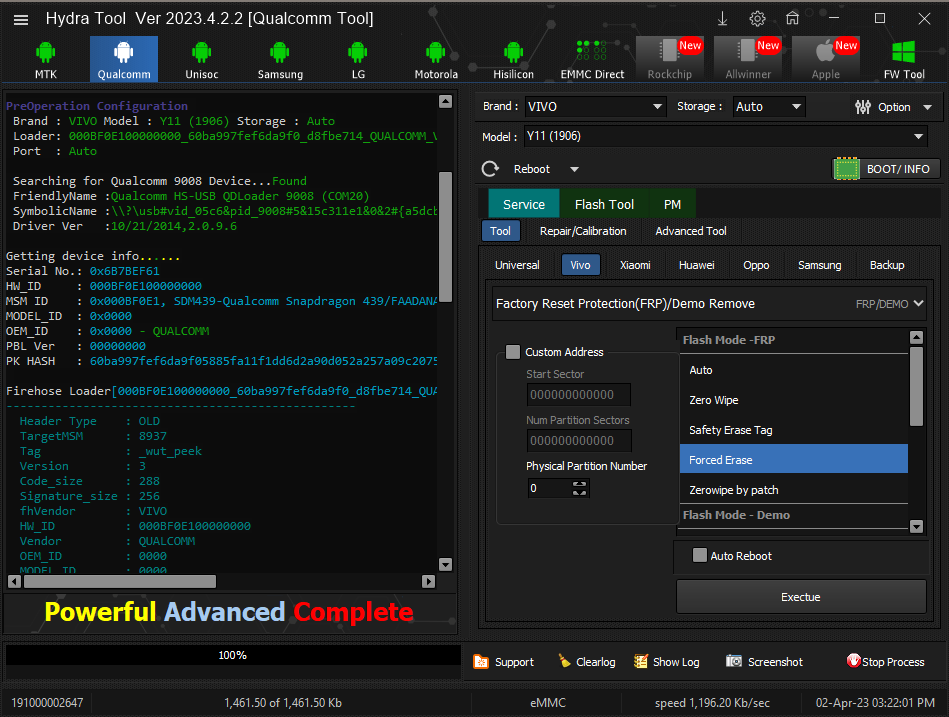This screenshot has height=717, width=949.
Task: Click the Start Sector input field
Action: [579, 395]
